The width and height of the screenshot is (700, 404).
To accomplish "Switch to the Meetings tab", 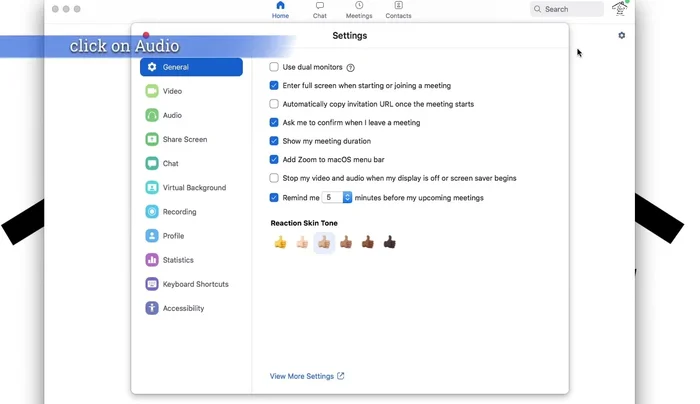I will (359, 10).
